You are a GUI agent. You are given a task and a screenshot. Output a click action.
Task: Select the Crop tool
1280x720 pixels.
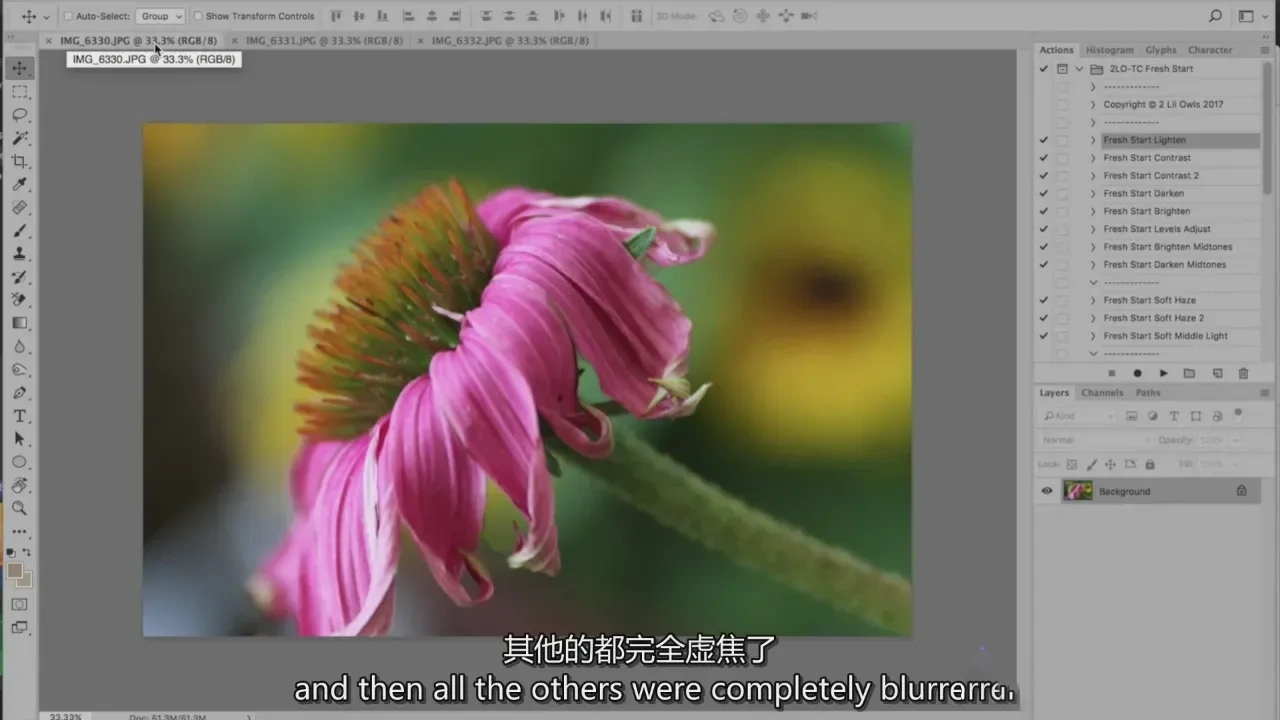tap(19, 161)
